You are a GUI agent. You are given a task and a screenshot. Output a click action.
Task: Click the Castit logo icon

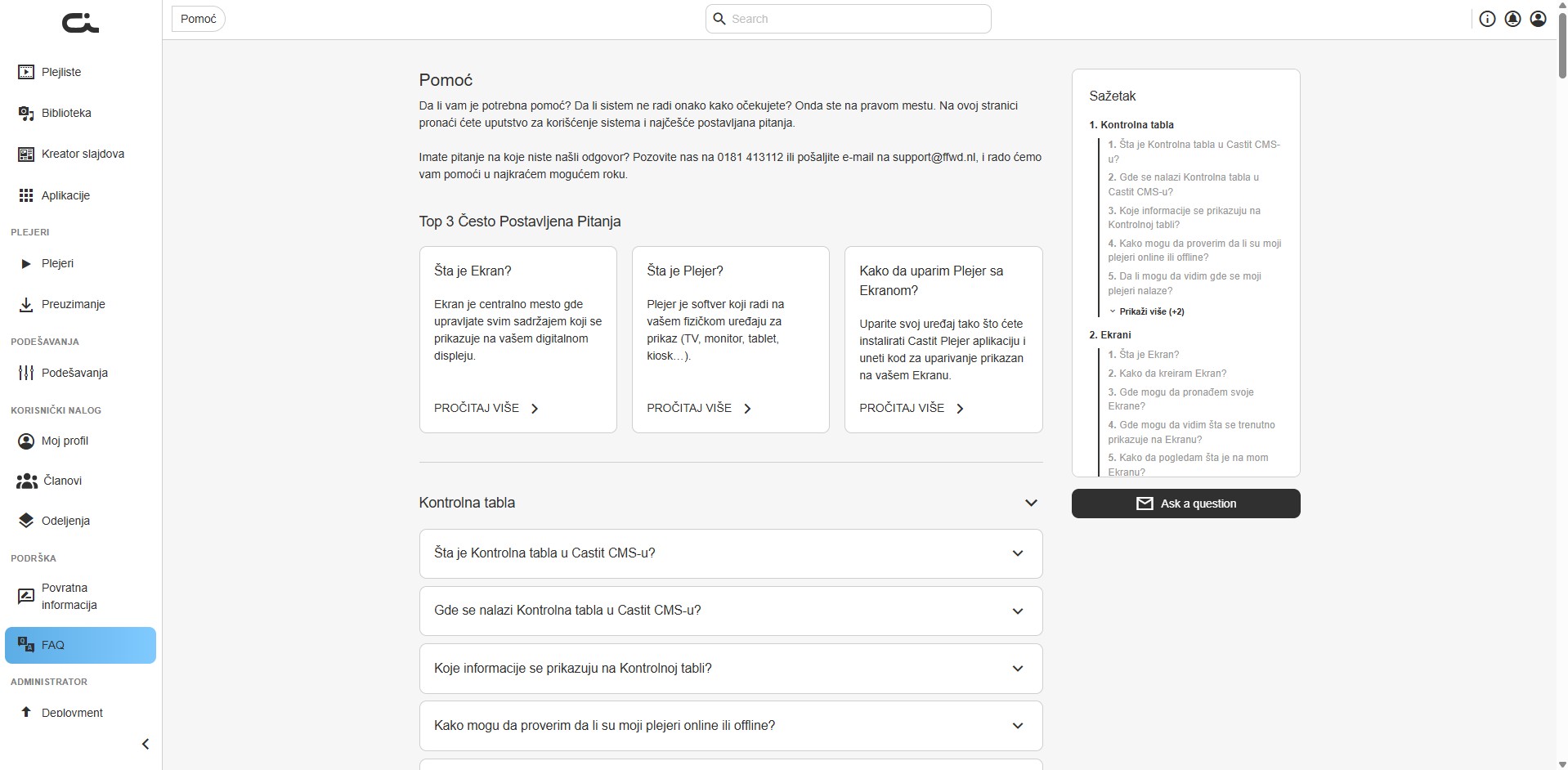[x=80, y=23]
